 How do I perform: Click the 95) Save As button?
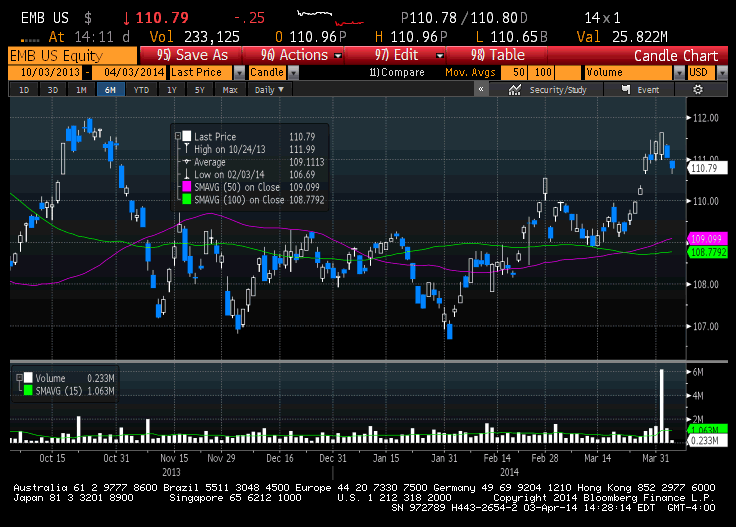(x=191, y=55)
